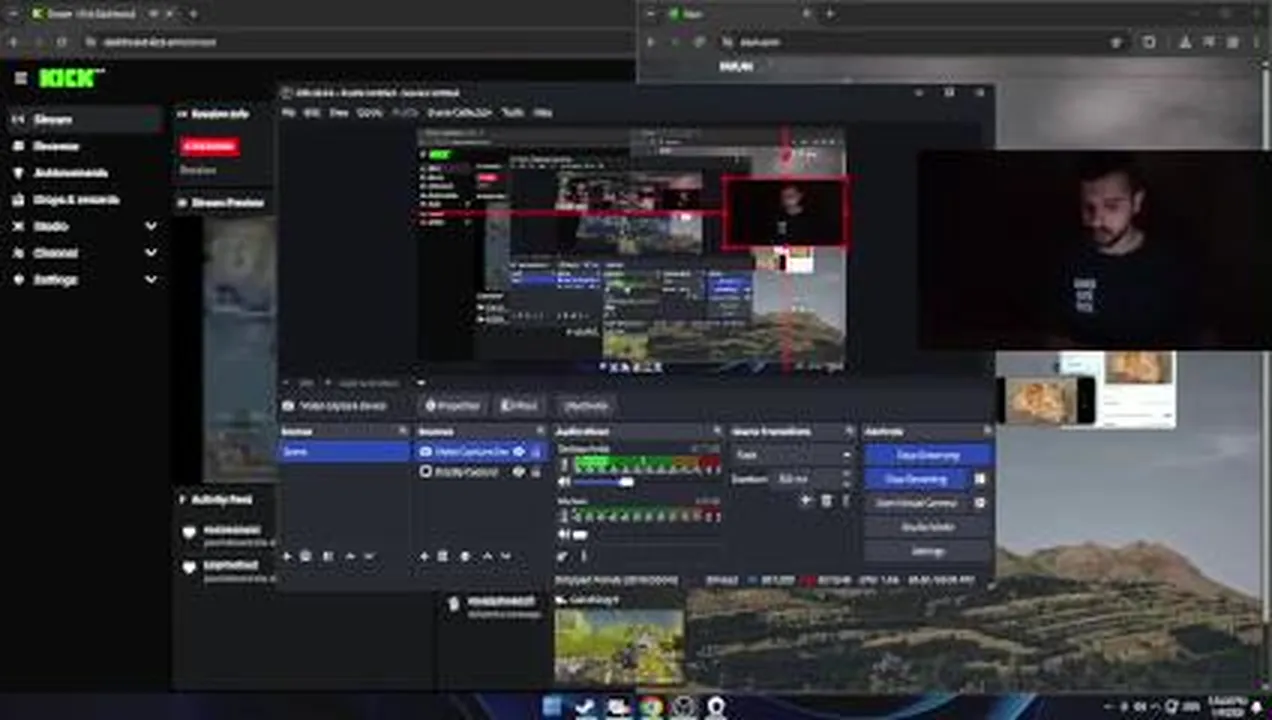This screenshot has width=1272, height=720.
Task: Move selected source down
Action: point(506,556)
